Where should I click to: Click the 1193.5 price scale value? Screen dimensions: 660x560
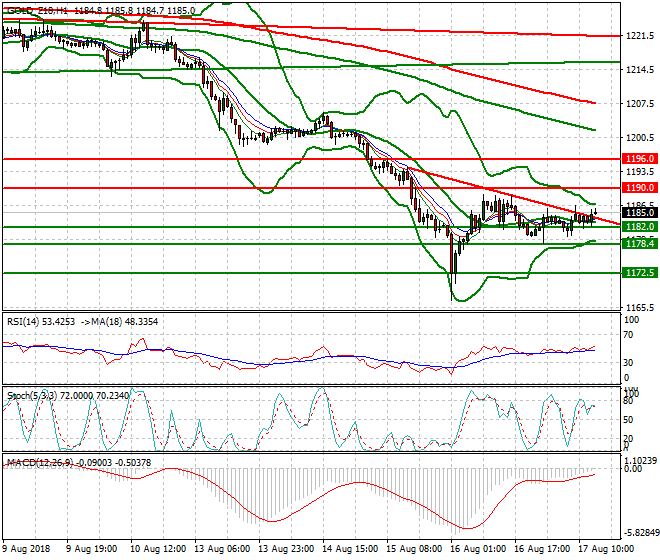coord(640,172)
